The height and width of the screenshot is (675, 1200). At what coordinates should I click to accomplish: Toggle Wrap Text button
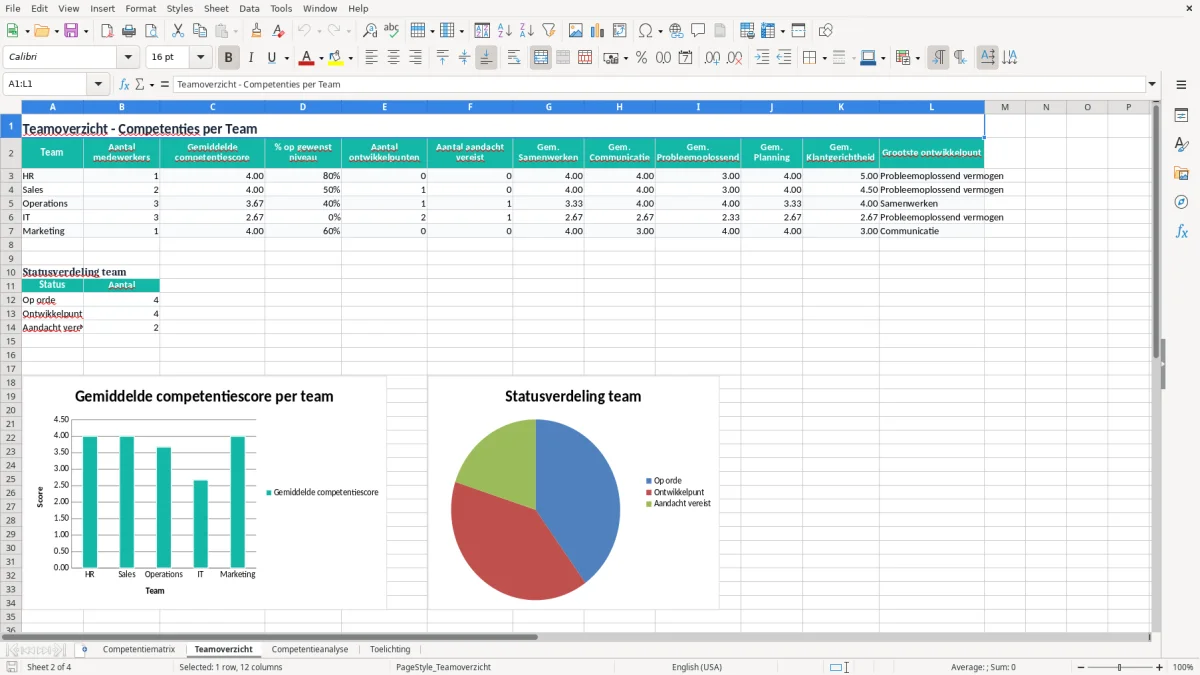514,58
